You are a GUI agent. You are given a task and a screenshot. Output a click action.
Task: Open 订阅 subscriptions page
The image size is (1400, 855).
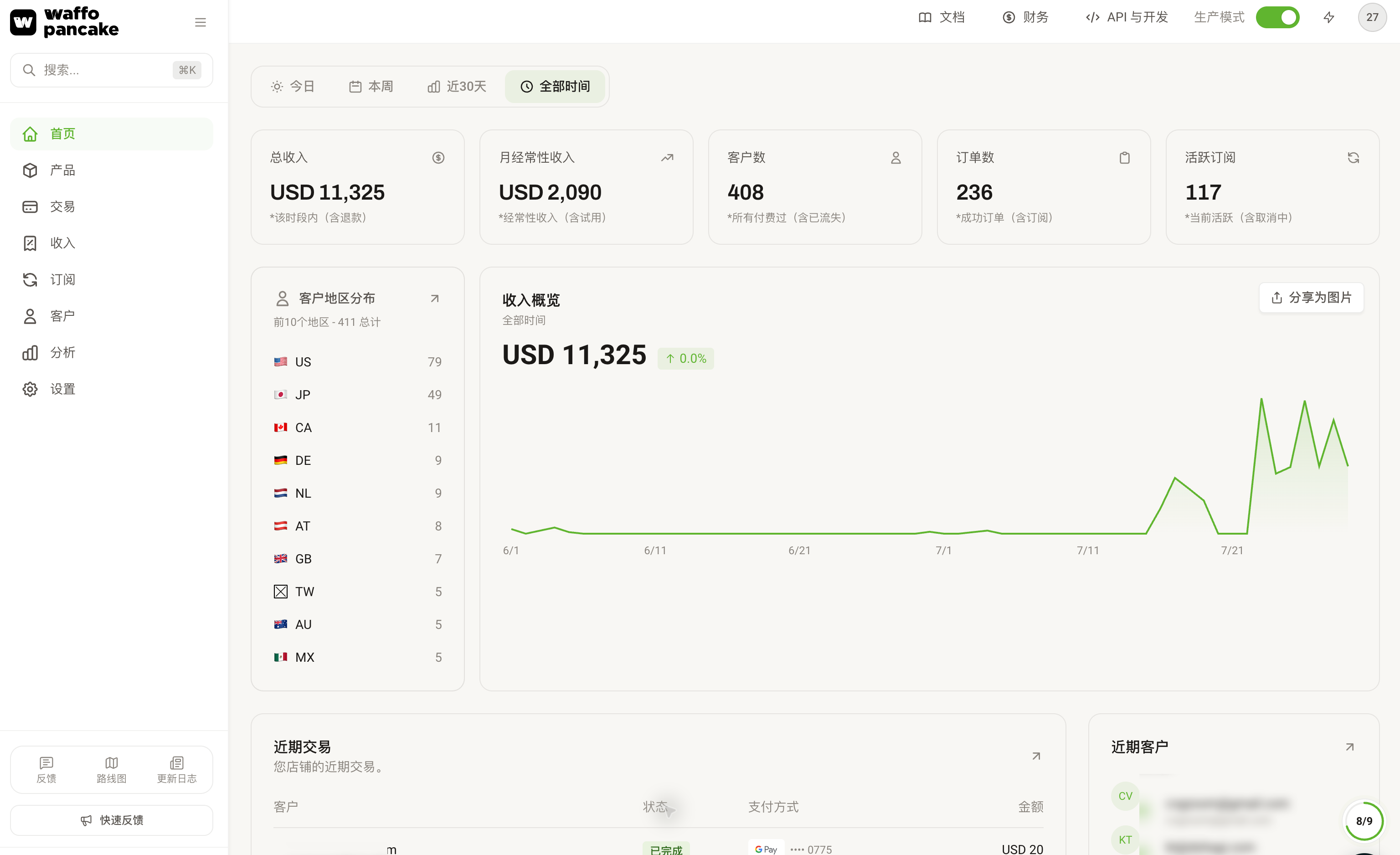[x=111, y=279]
